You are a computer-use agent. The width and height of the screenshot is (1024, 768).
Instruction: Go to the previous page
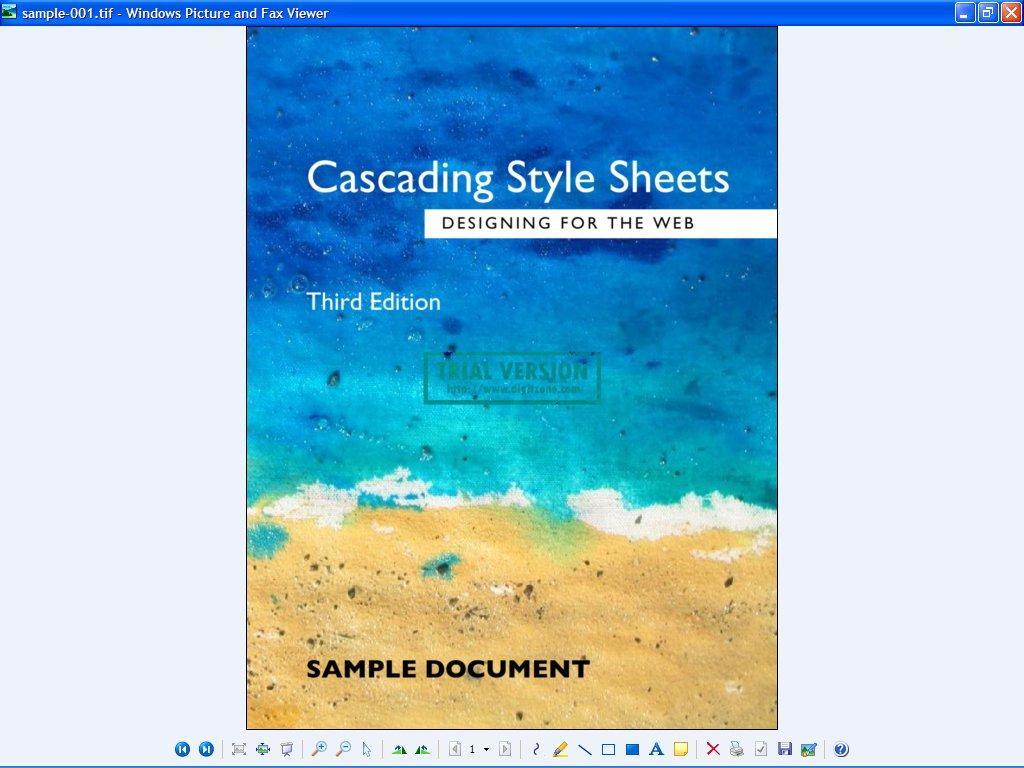(455, 749)
